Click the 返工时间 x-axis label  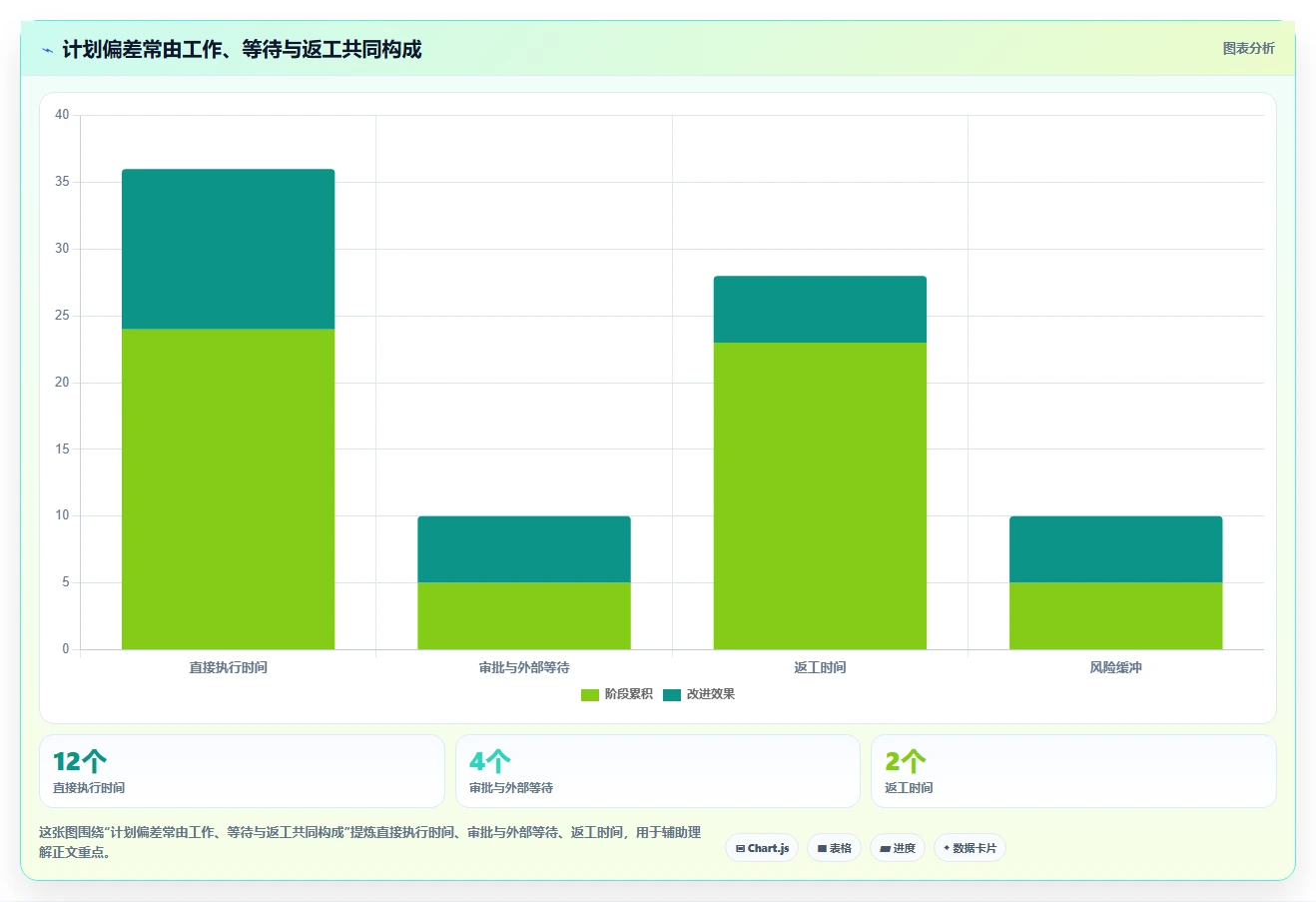[x=820, y=667]
